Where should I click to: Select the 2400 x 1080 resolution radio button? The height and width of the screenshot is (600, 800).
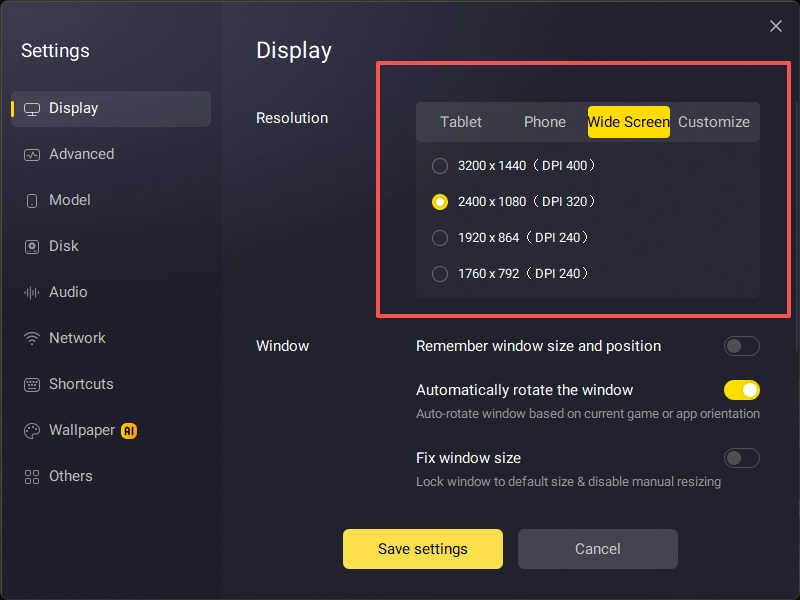tap(440, 202)
